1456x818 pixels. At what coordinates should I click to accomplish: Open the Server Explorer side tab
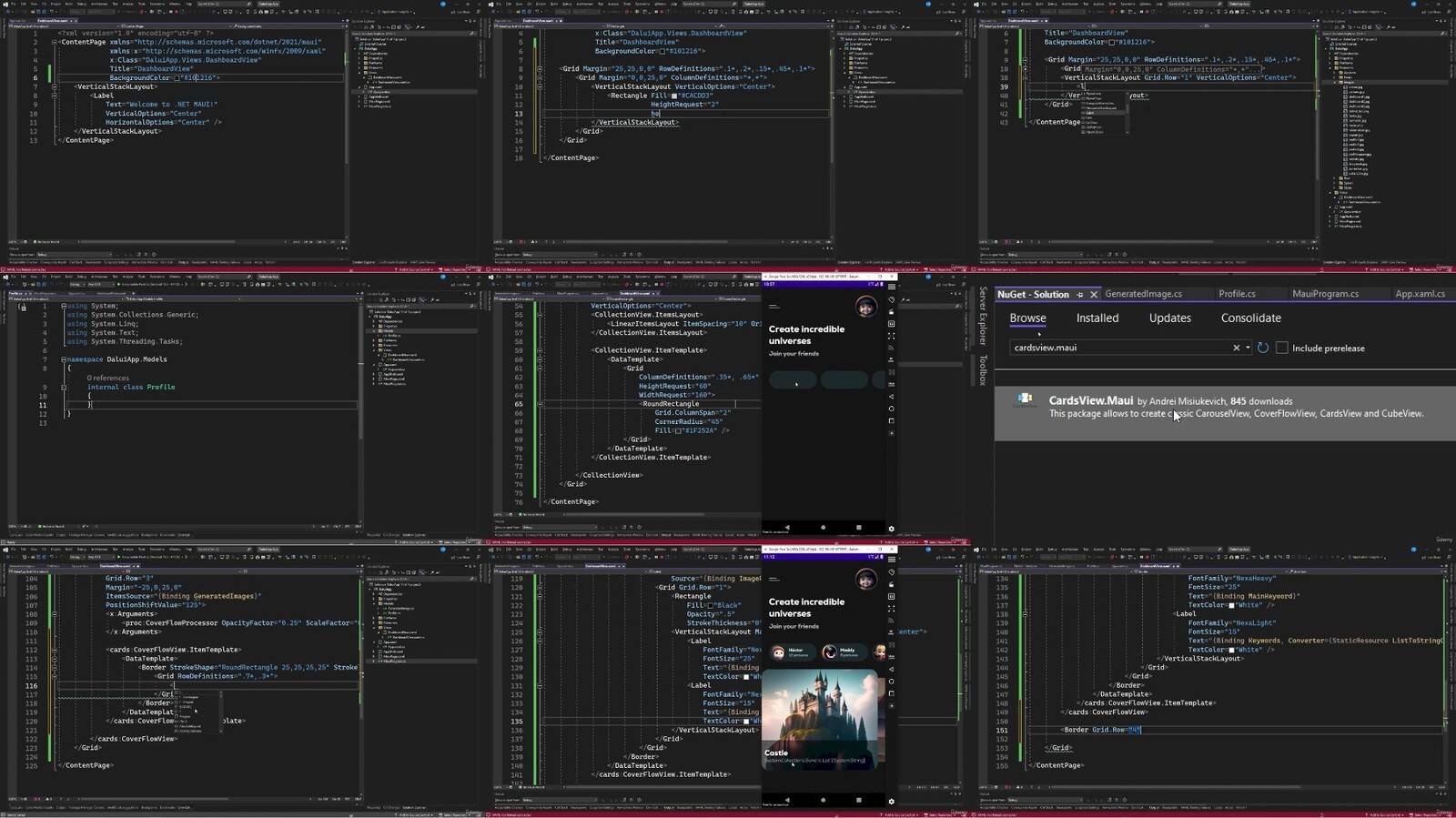pos(983,316)
